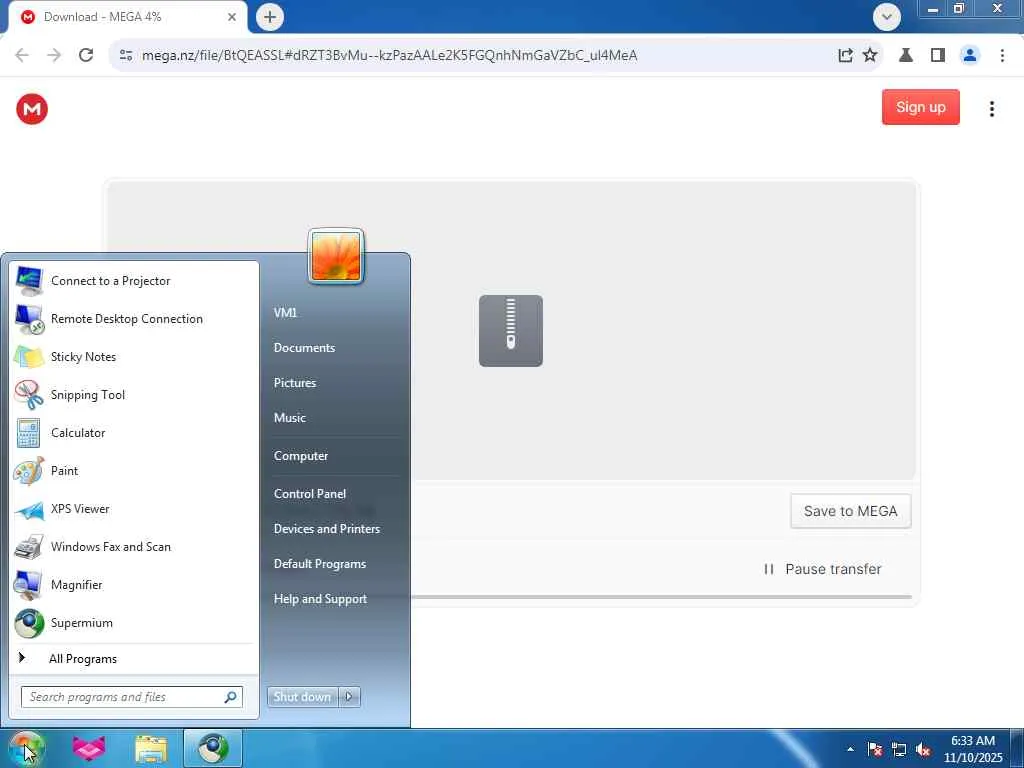Click Search programs and files box

point(131,697)
